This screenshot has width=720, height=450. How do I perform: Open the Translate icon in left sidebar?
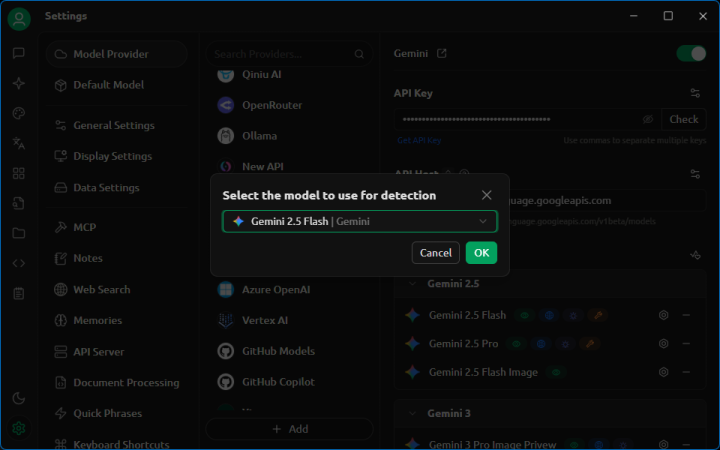coord(18,143)
